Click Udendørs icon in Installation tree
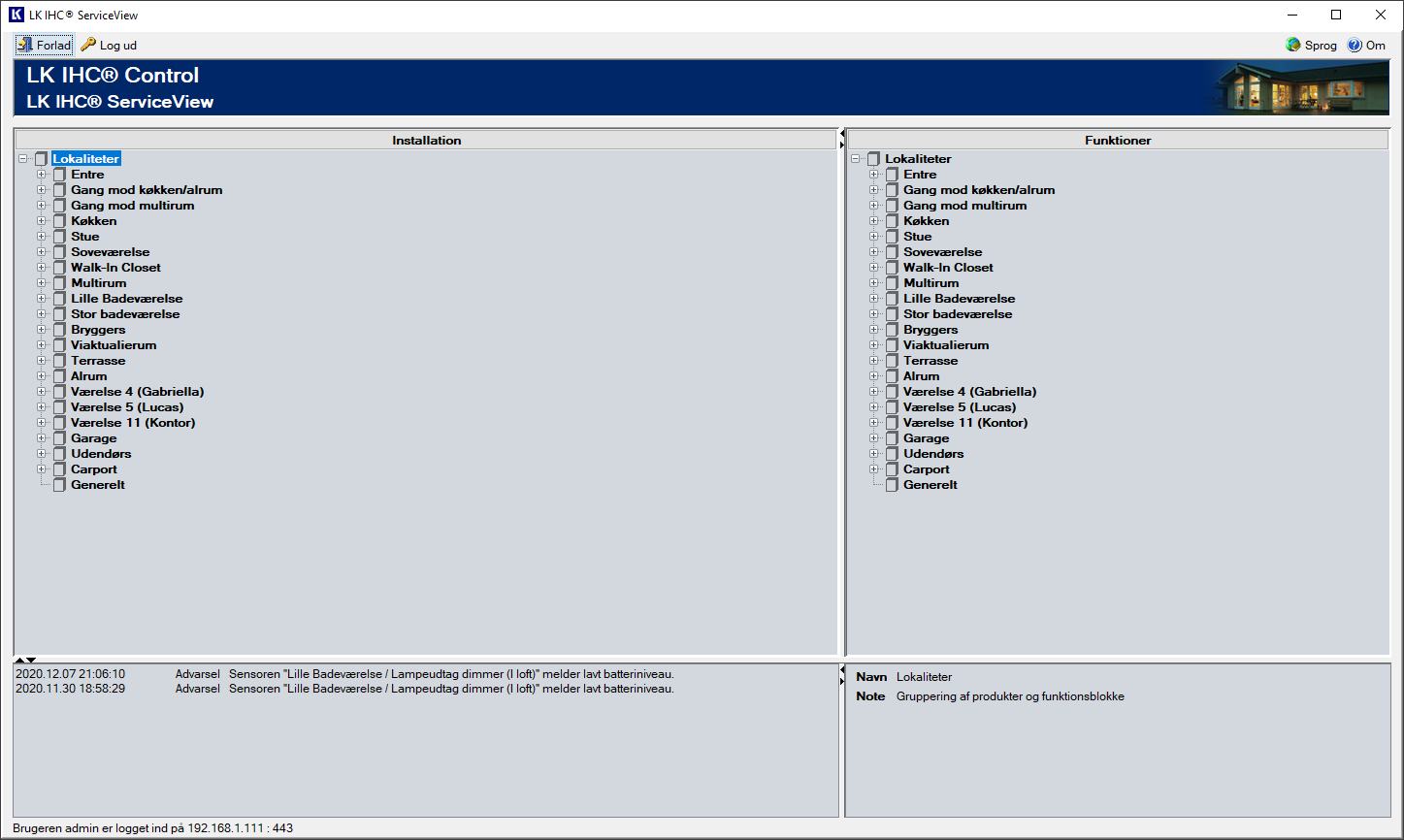 tap(59, 454)
